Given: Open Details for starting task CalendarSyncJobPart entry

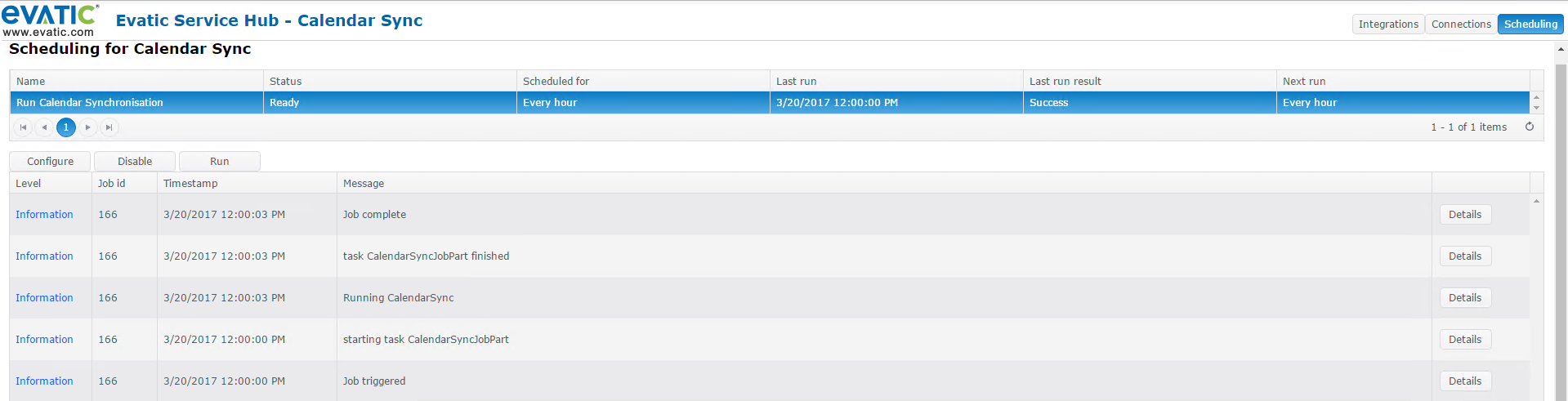Looking at the screenshot, I should tap(1465, 340).
